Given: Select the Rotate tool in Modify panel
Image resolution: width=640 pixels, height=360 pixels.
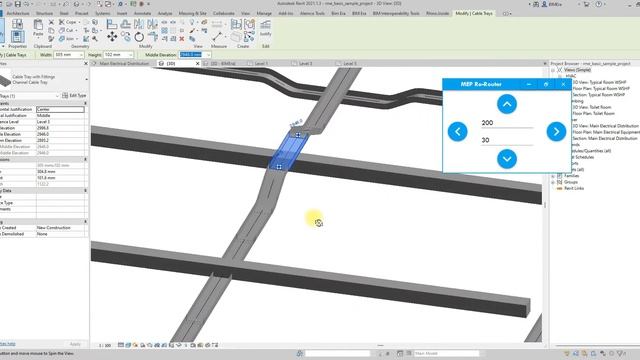Looking at the screenshot, I should [x=139, y=37].
